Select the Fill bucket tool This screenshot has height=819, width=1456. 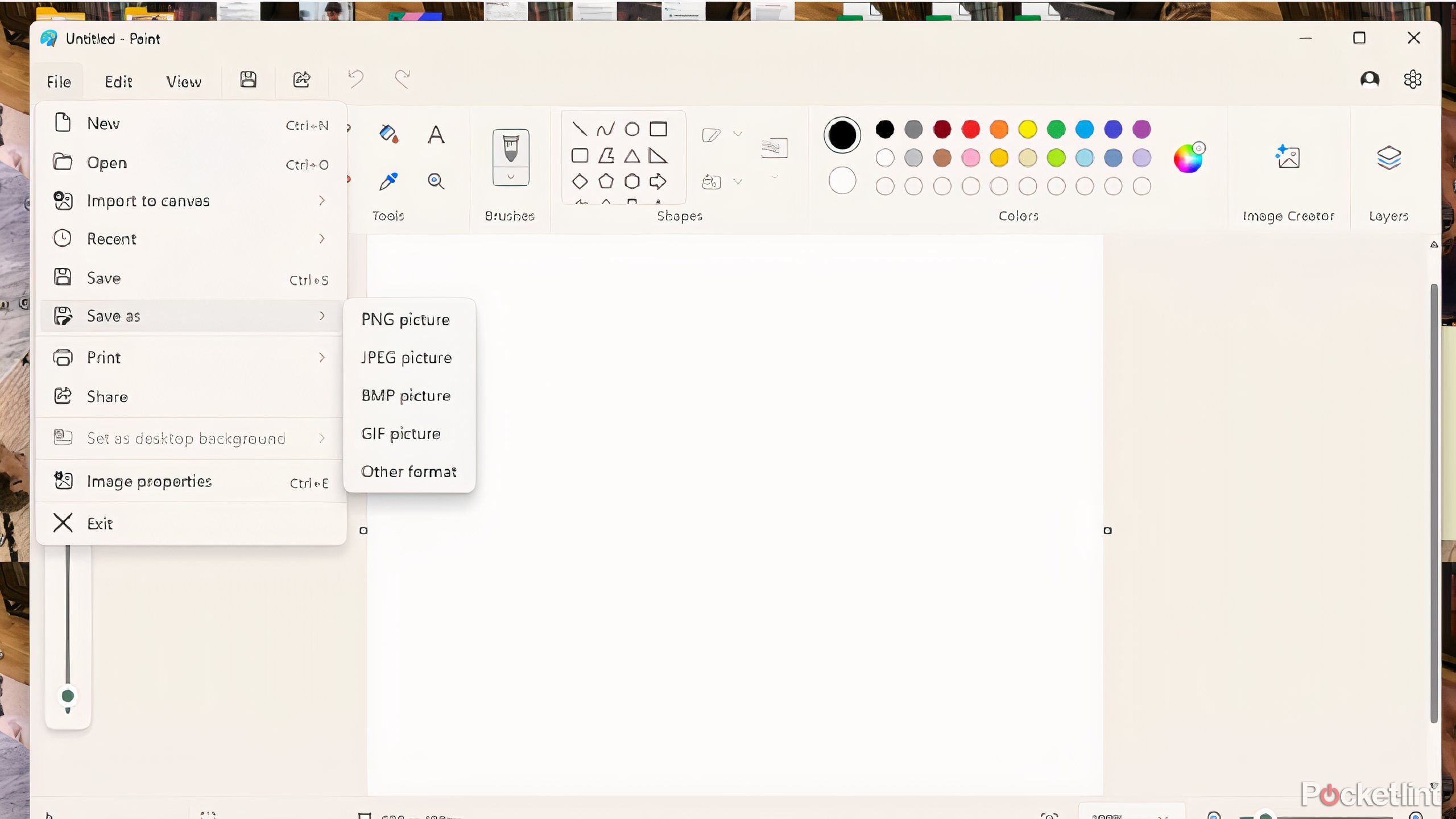pos(388,134)
